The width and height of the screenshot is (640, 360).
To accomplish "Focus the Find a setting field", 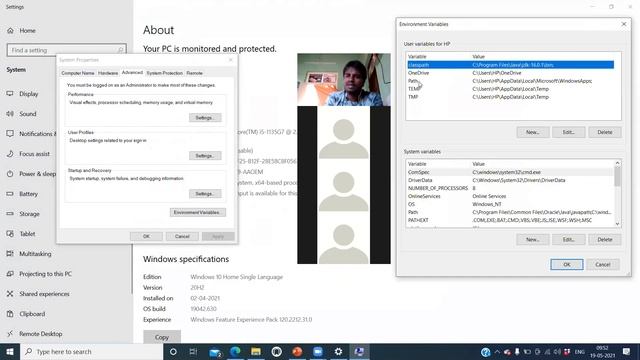I will 67,50.
